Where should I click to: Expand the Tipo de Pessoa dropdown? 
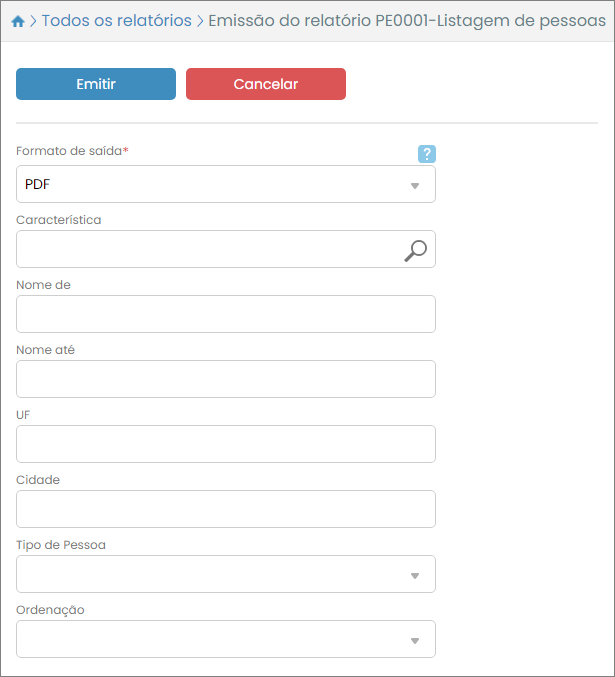(226, 574)
